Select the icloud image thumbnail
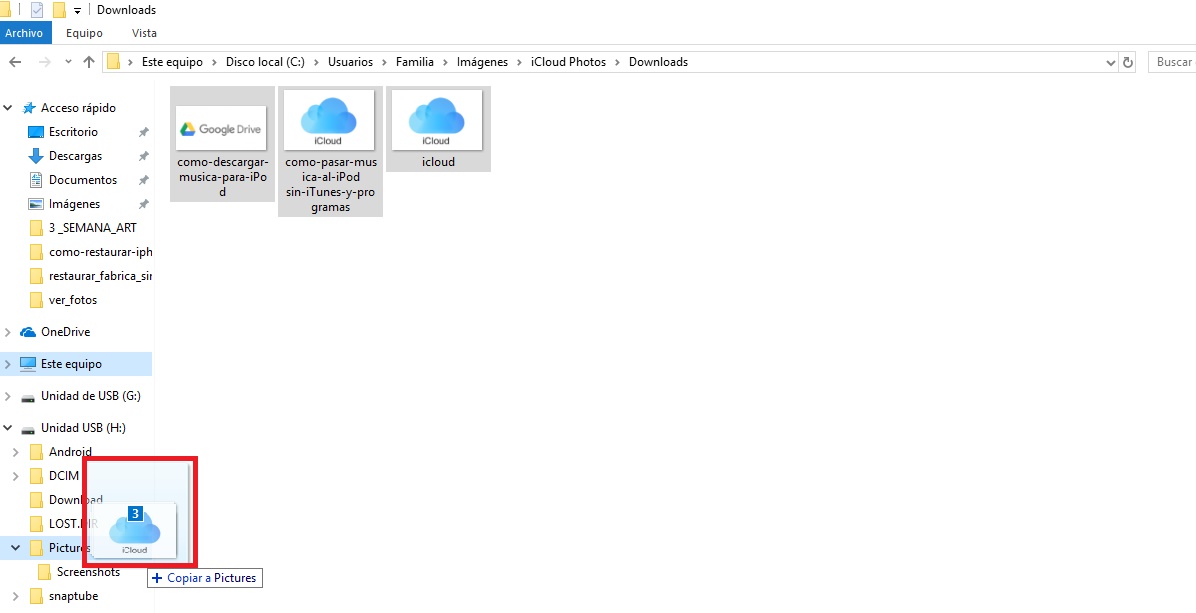The width and height of the screenshot is (1196, 613). point(437,120)
